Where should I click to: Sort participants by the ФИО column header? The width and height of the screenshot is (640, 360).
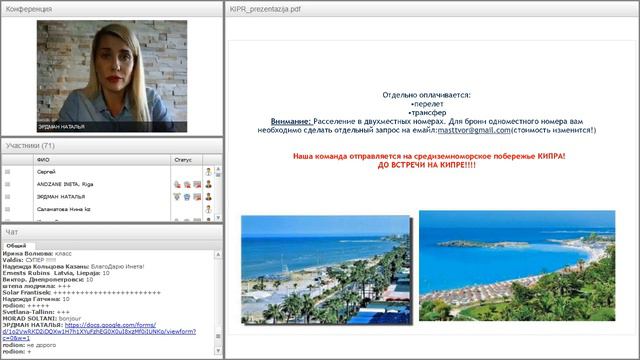[102, 160]
